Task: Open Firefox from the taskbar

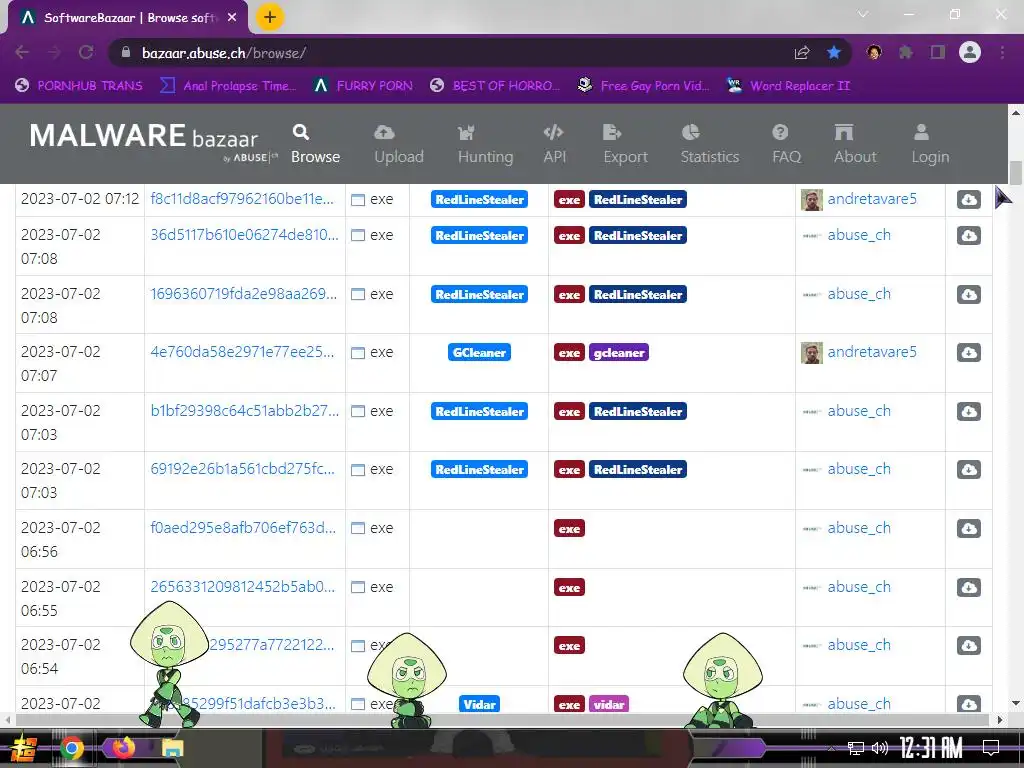Action: click(x=123, y=748)
